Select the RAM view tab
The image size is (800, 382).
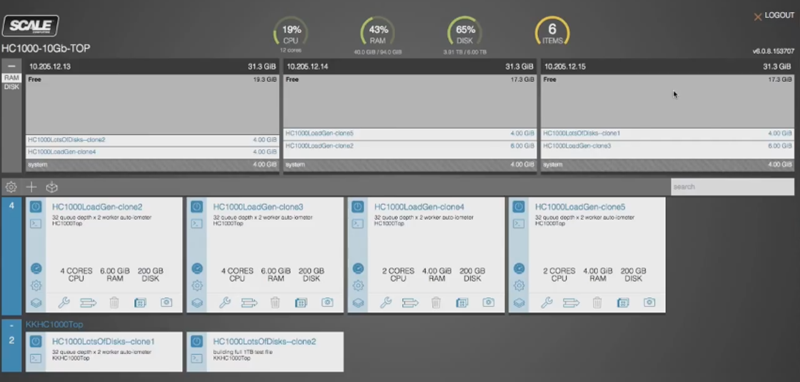[x=11, y=78]
